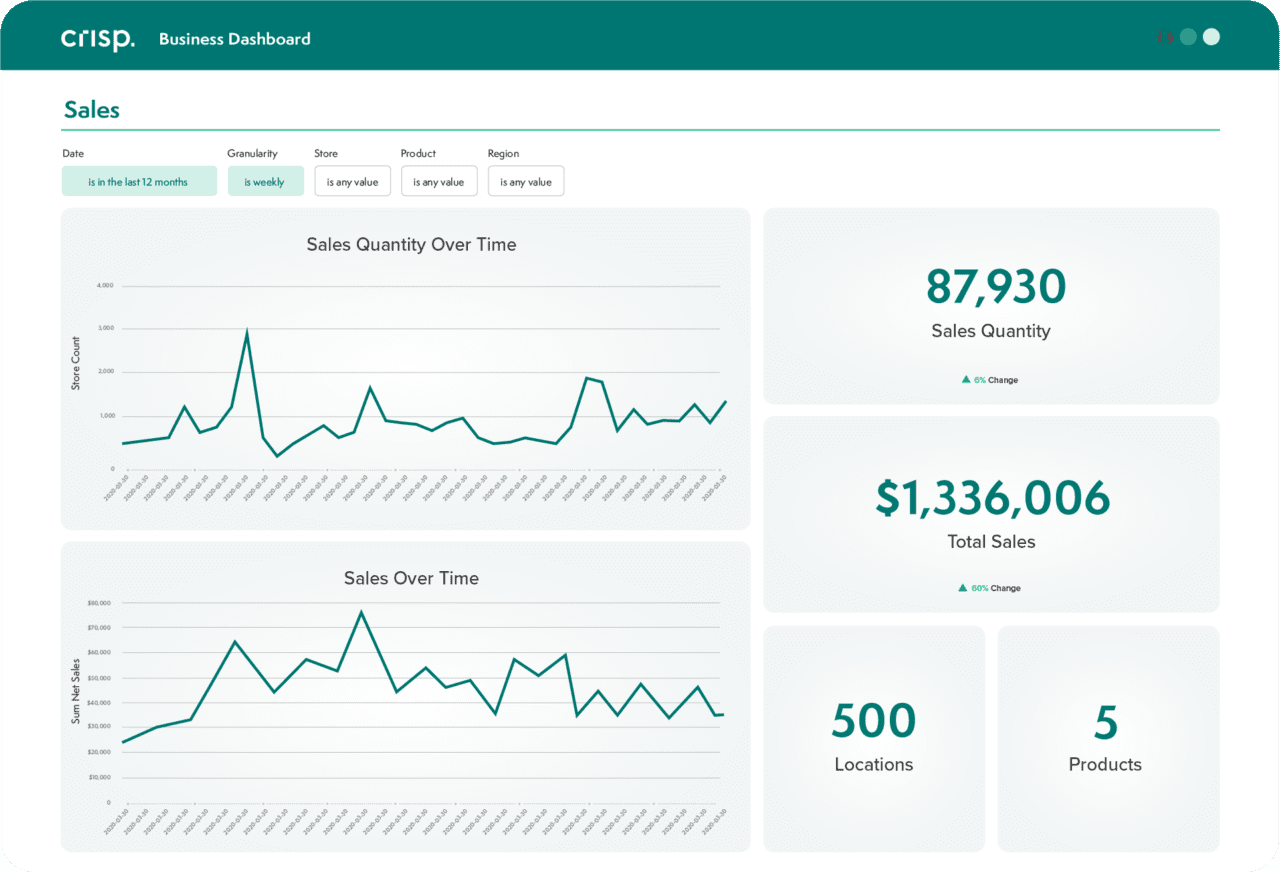This screenshot has height=873, width=1280.
Task: Click the crisp logo in header
Action: 97,39
